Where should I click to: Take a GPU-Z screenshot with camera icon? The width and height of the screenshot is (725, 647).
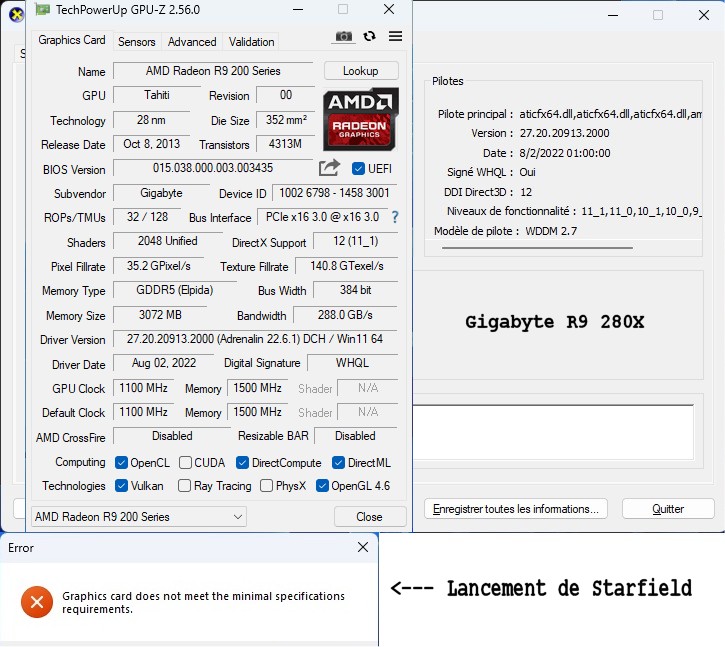(x=343, y=36)
